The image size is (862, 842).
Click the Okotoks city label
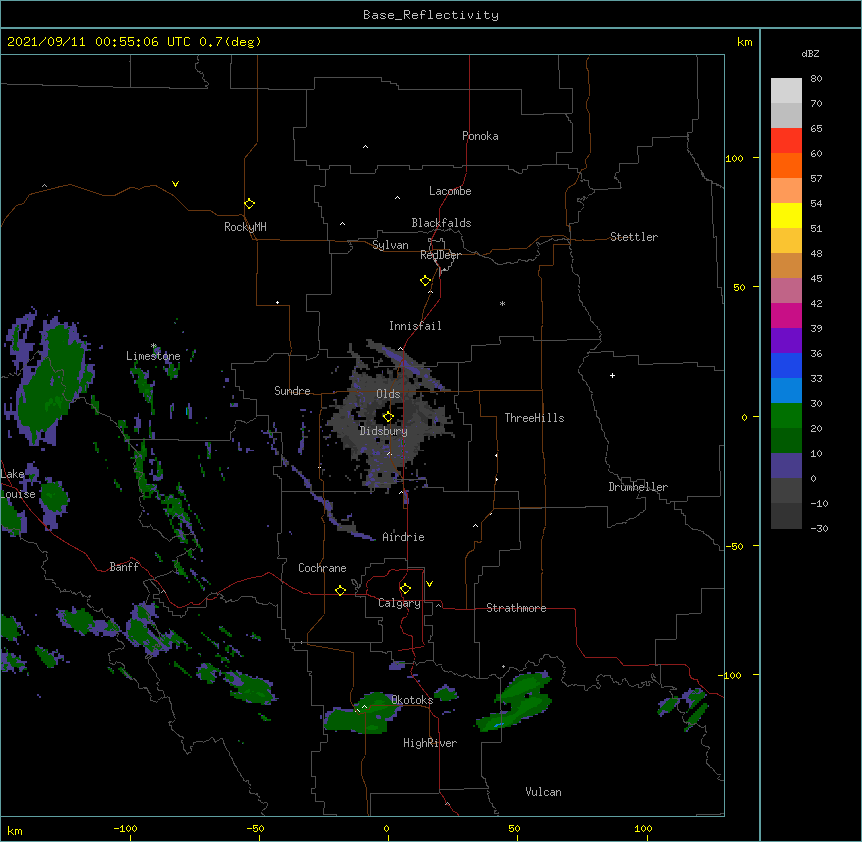point(412,700)
